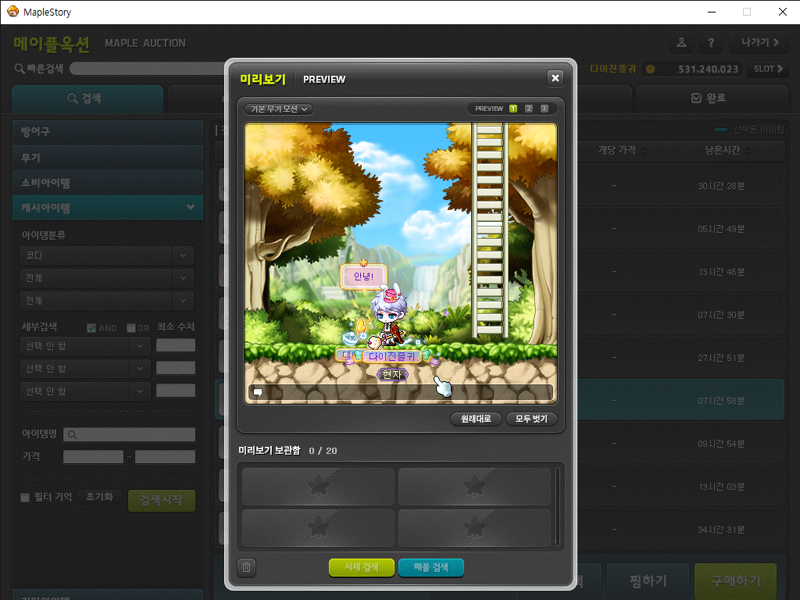This screenshot has height=600, width=800.
Task: Toggle the OR checkbox
Action: [131, 328]
